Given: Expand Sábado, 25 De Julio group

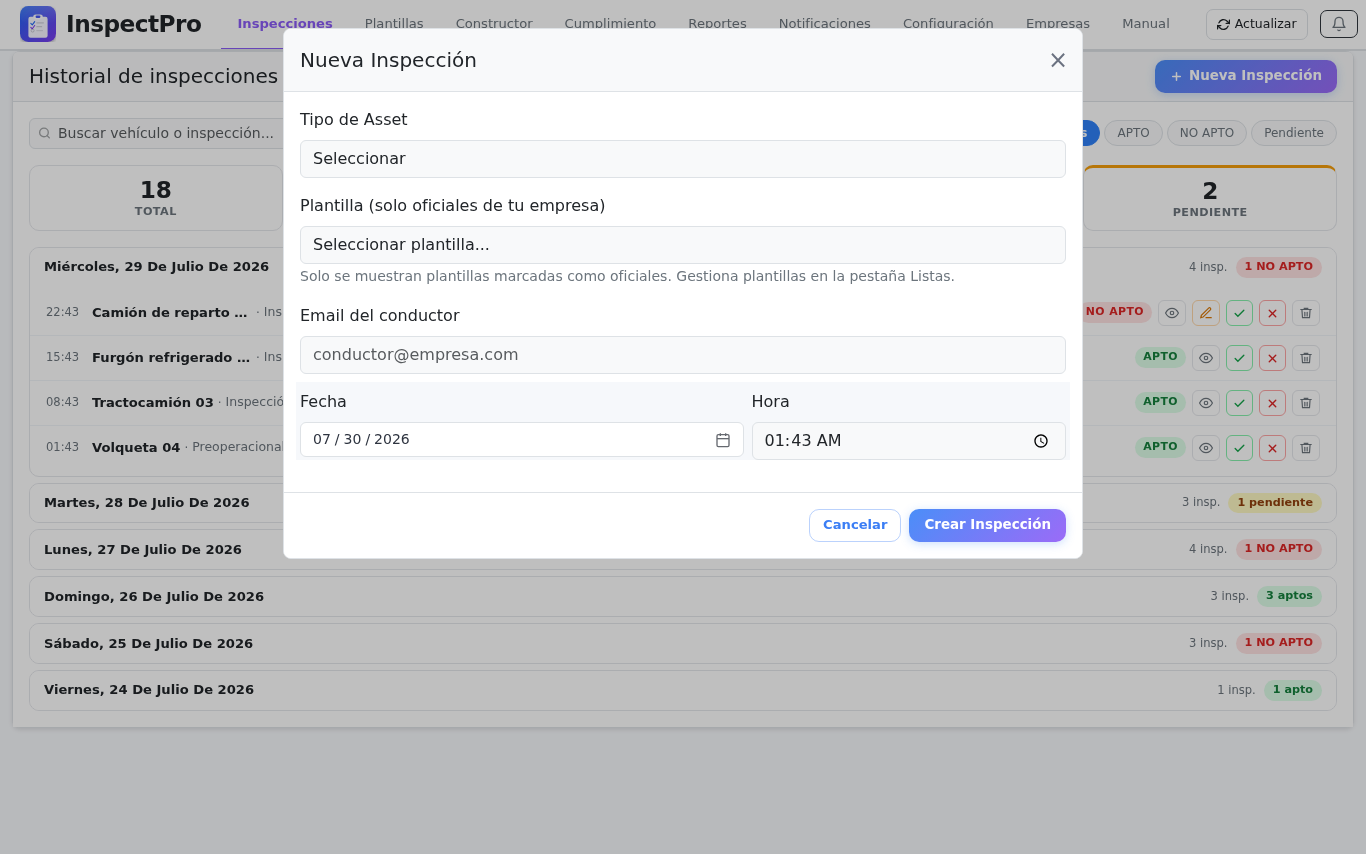Looking at the screenshot, I should tap(683, 644).
